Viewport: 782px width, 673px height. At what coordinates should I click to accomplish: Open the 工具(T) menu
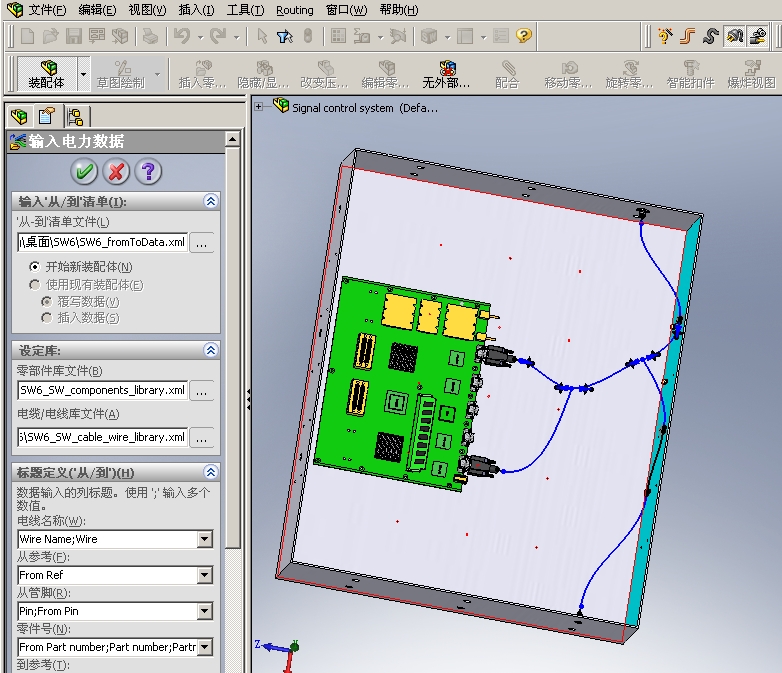(x=245, y=10)
